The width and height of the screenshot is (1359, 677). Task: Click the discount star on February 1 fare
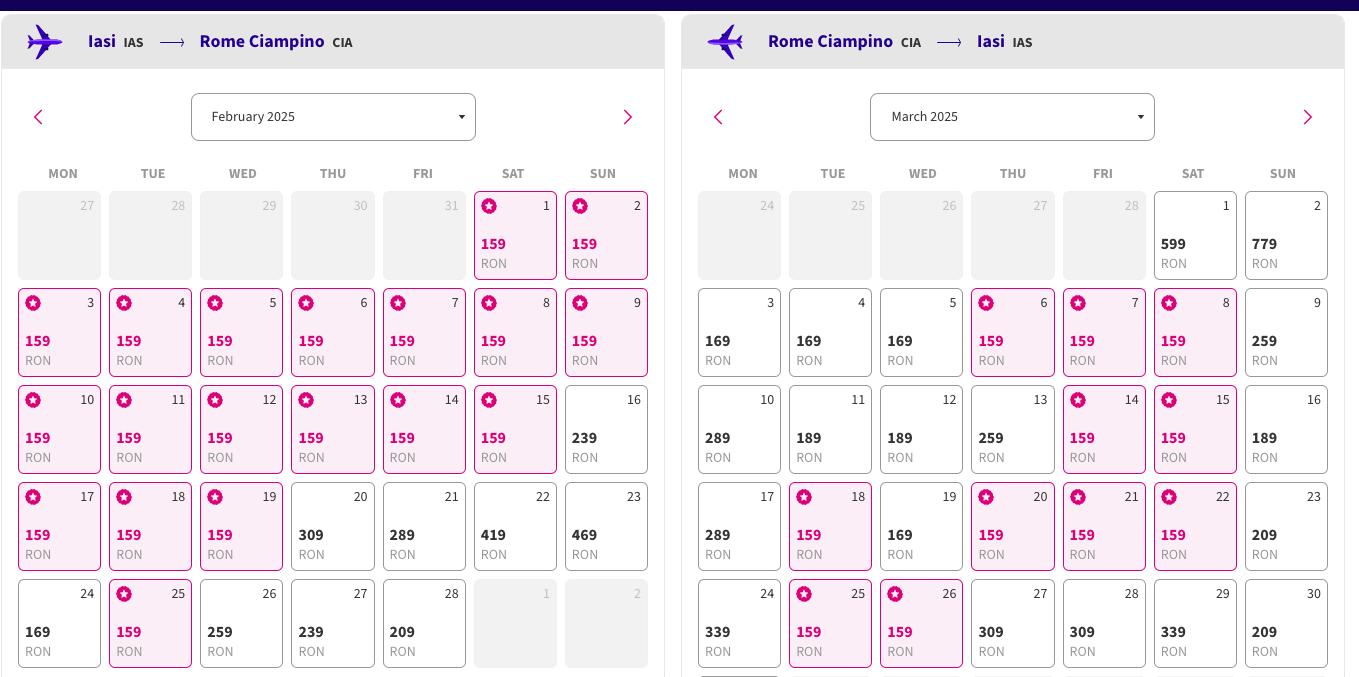(x=489, y=206)
